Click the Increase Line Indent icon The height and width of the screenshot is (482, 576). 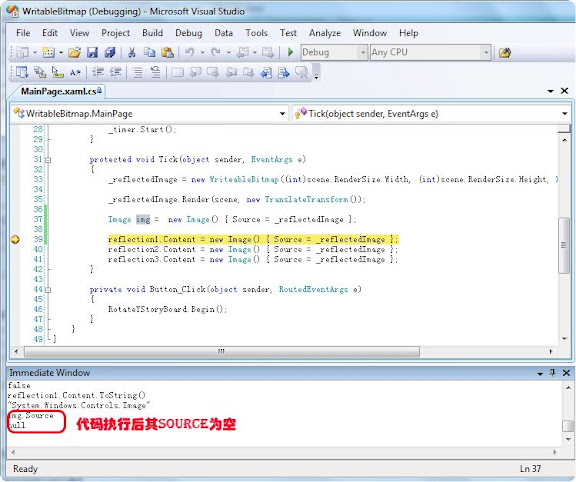(115, 72)
